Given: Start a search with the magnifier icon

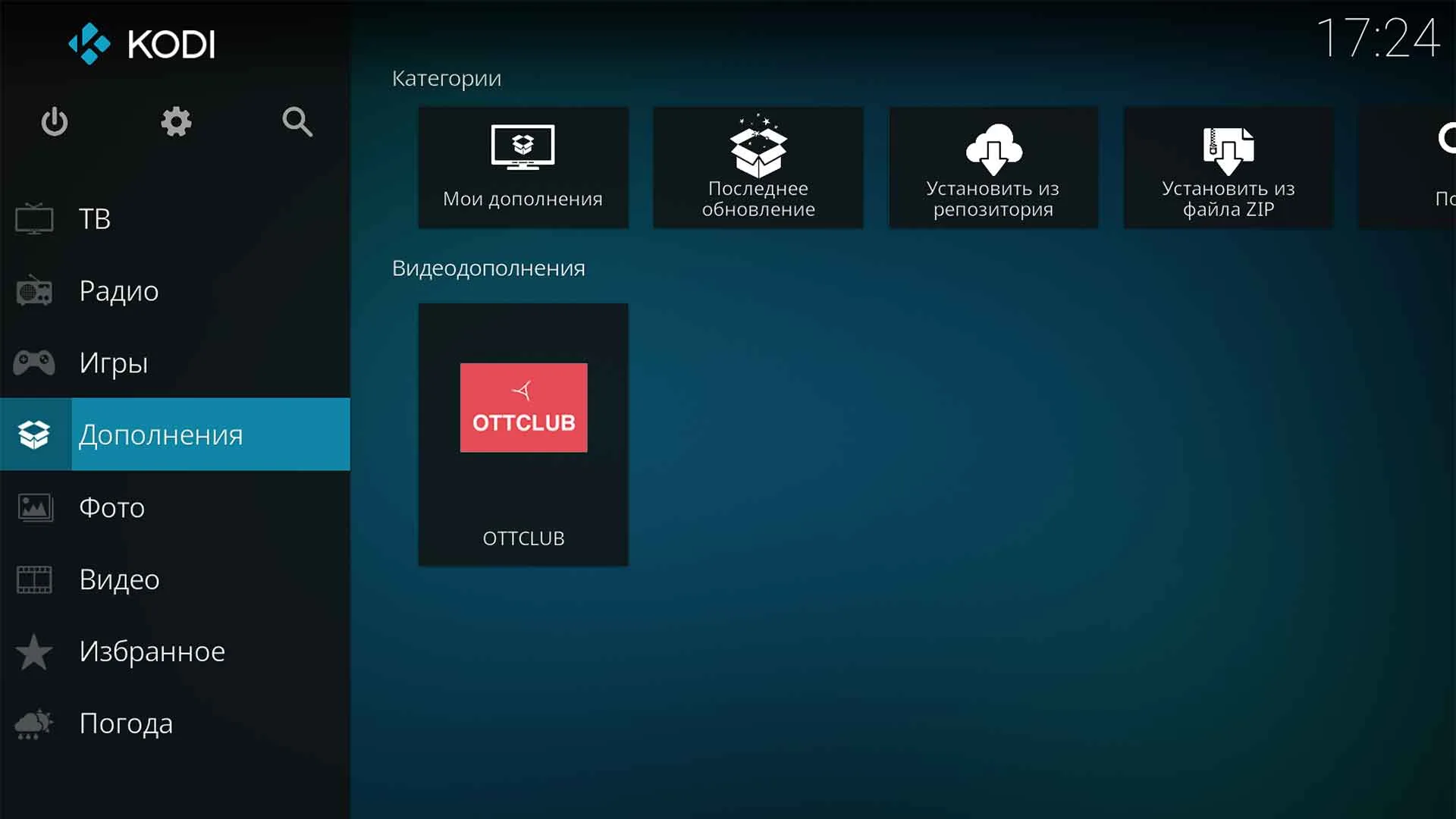Looking at the screenshot, I should click(296, 122).
